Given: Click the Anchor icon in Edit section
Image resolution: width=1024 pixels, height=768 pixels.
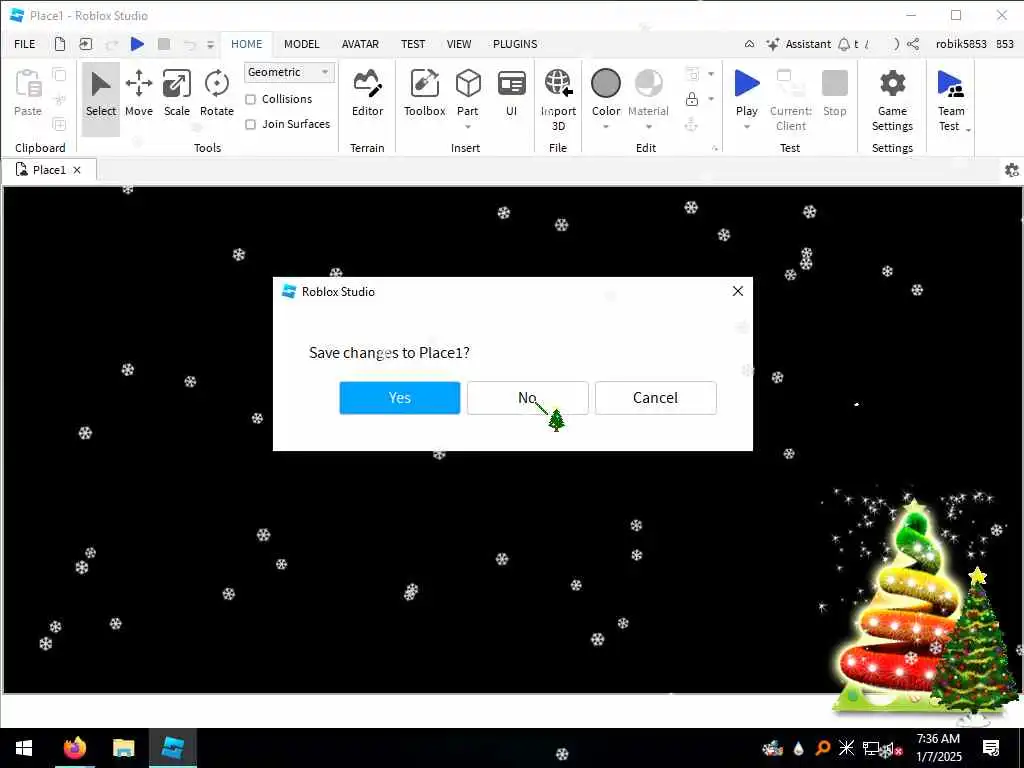Looking at the screenshot, I should click(692, 125).
